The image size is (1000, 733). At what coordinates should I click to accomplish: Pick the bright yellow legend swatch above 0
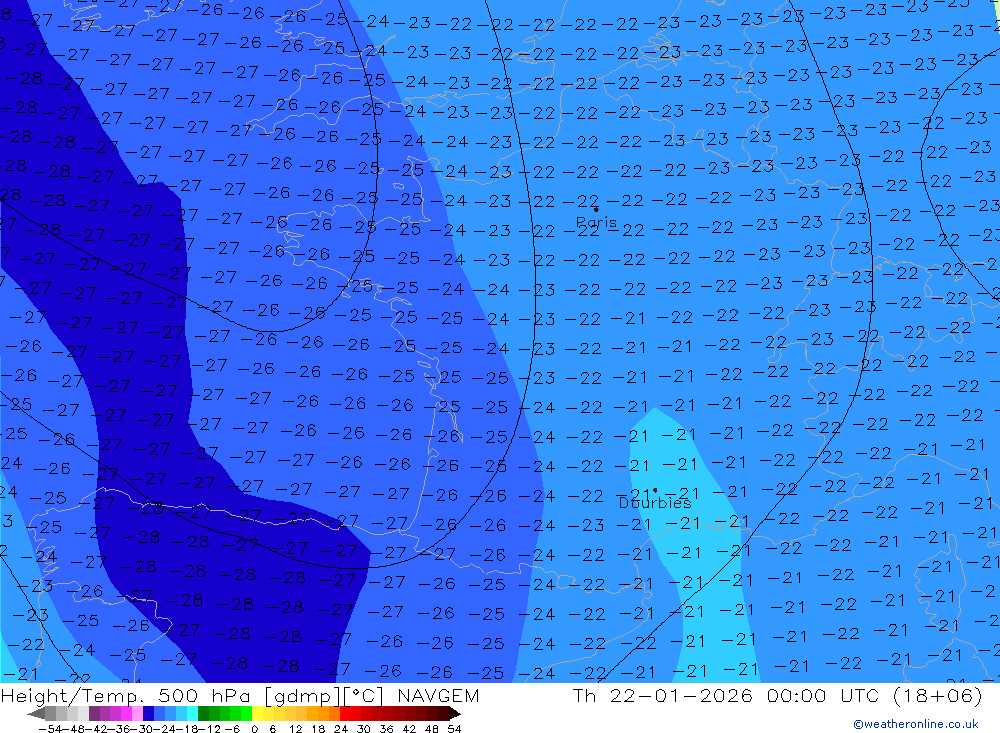click(x=258, y=714)
